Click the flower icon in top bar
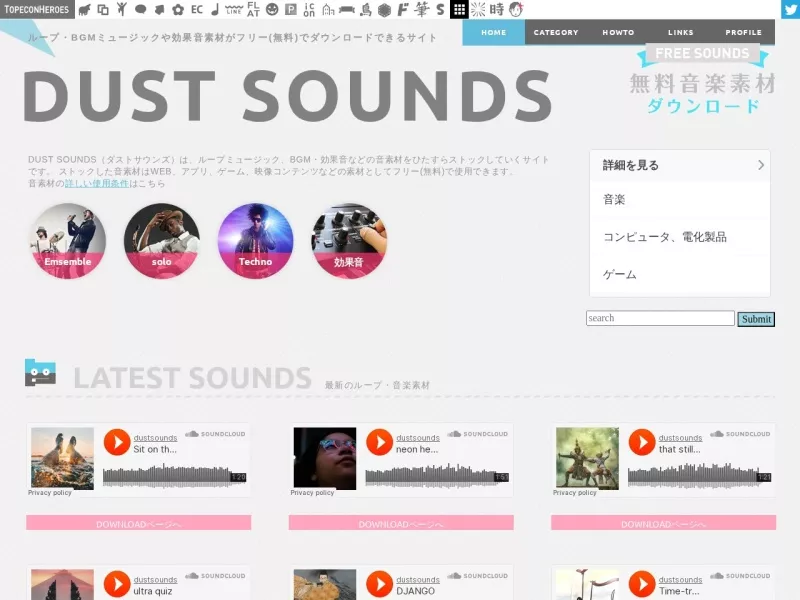The height and width of the screenshot is (600, 800). tap(178, 9)
